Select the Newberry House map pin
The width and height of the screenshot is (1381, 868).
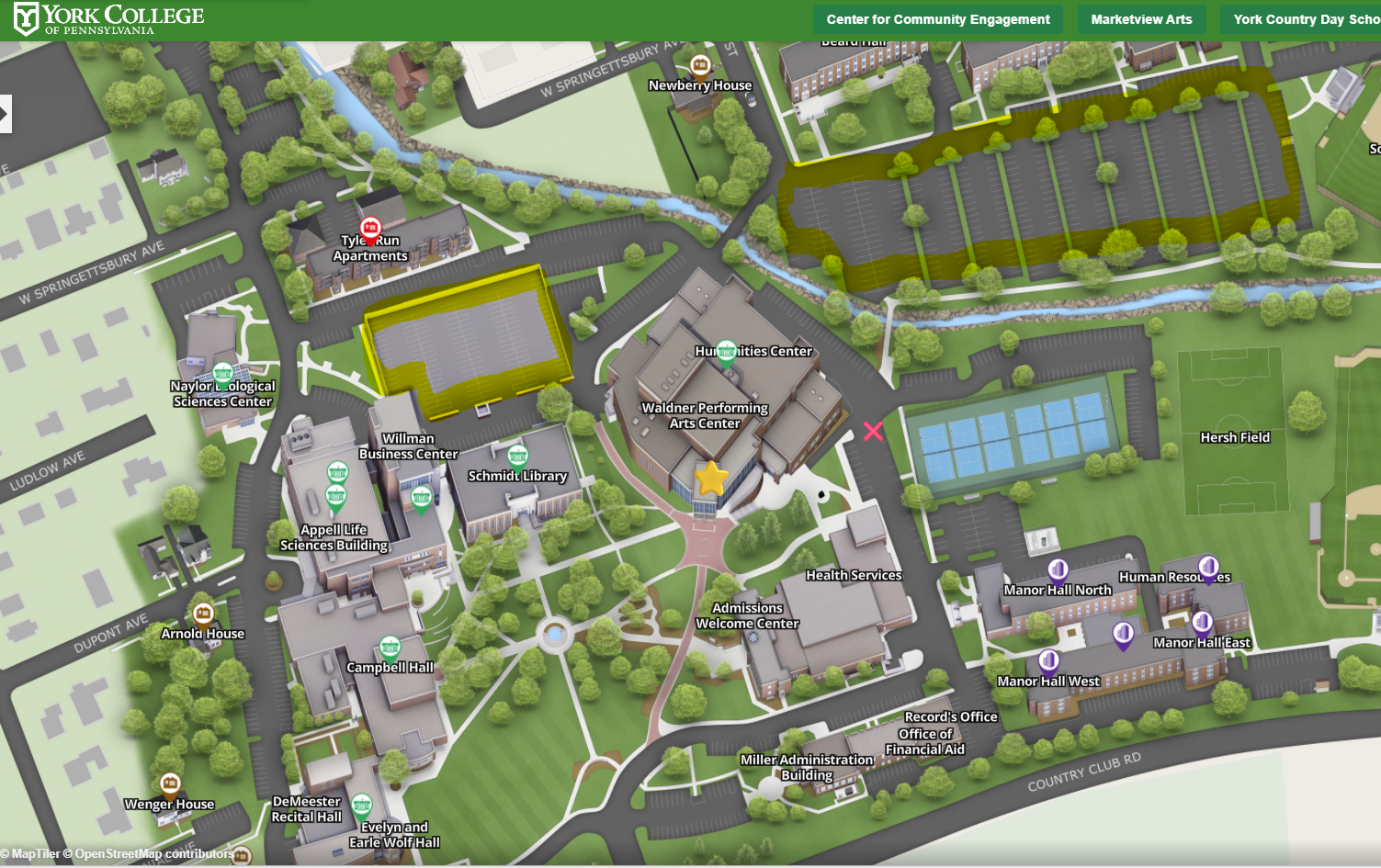click(700, 65)
